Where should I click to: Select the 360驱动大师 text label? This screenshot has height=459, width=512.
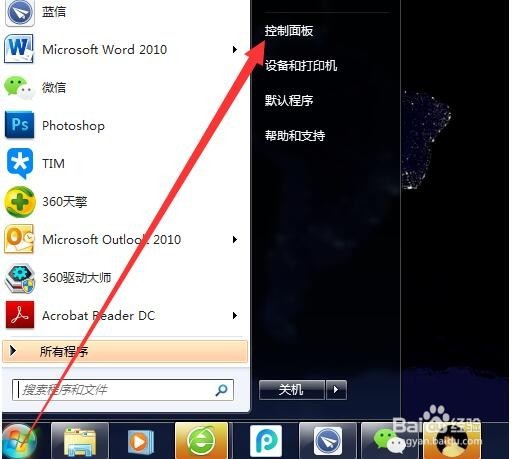tap(77, 278)
